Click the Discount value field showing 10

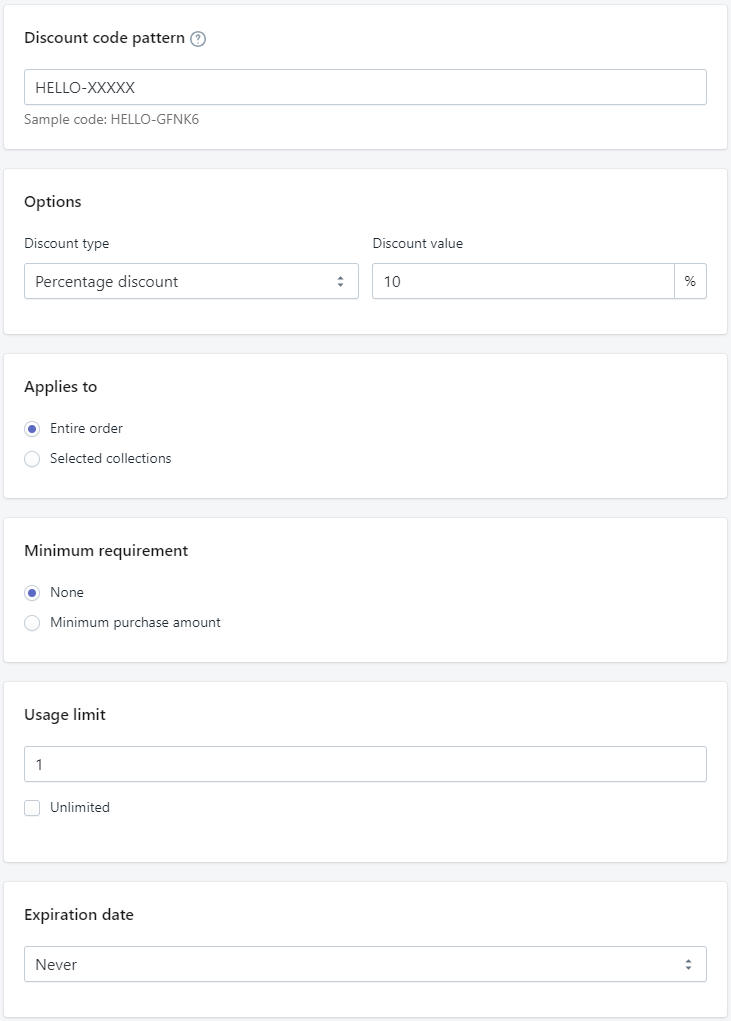520,281
